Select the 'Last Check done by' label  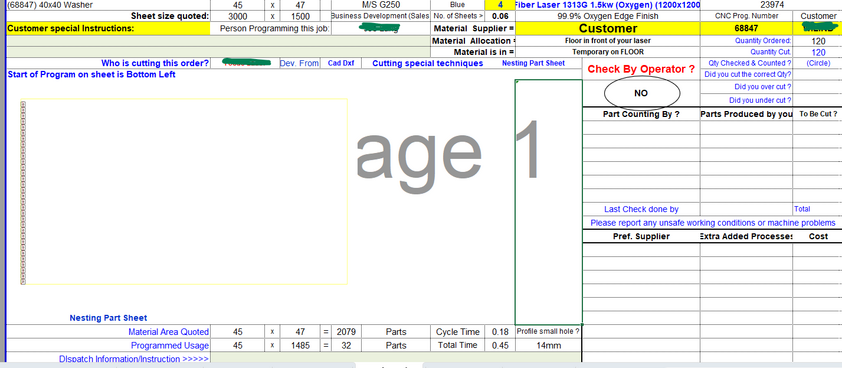(641, 210)
